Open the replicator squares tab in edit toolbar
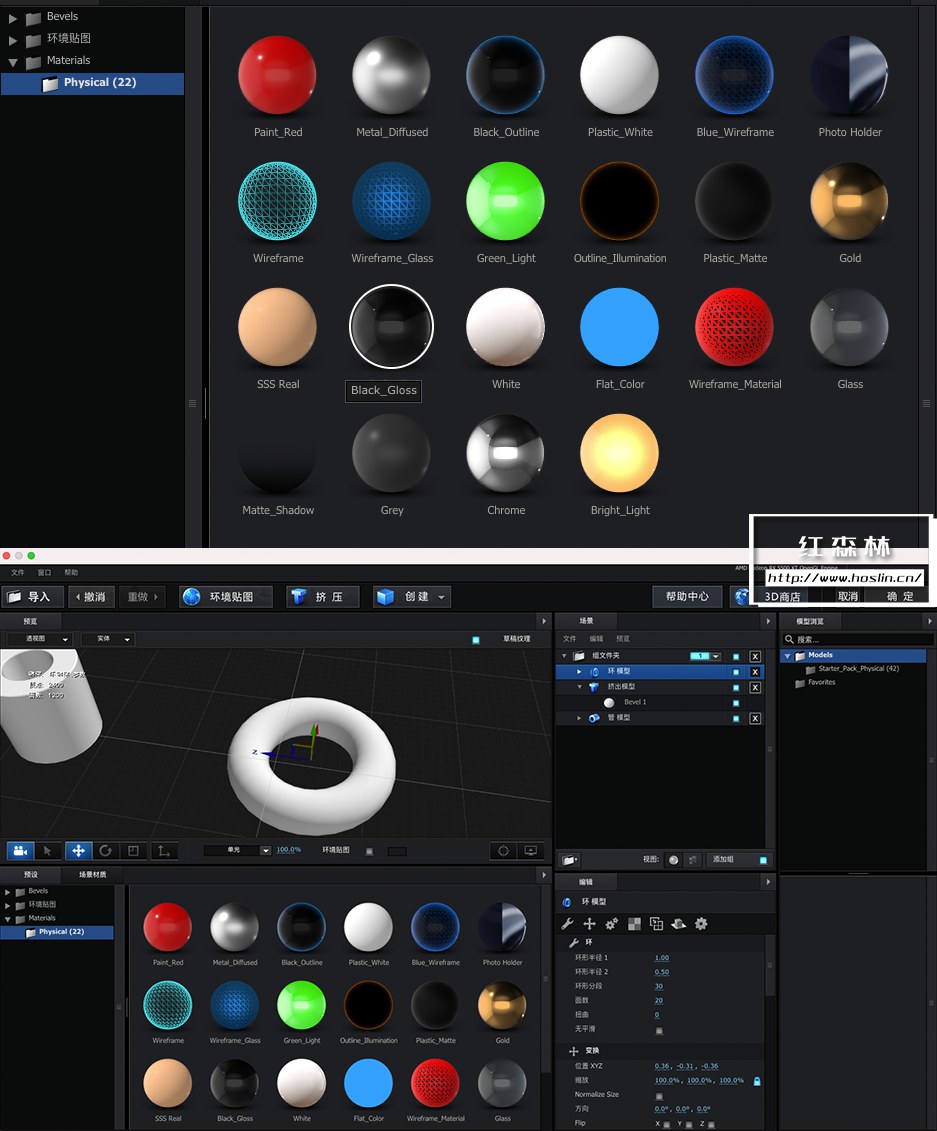 [656, 924]
